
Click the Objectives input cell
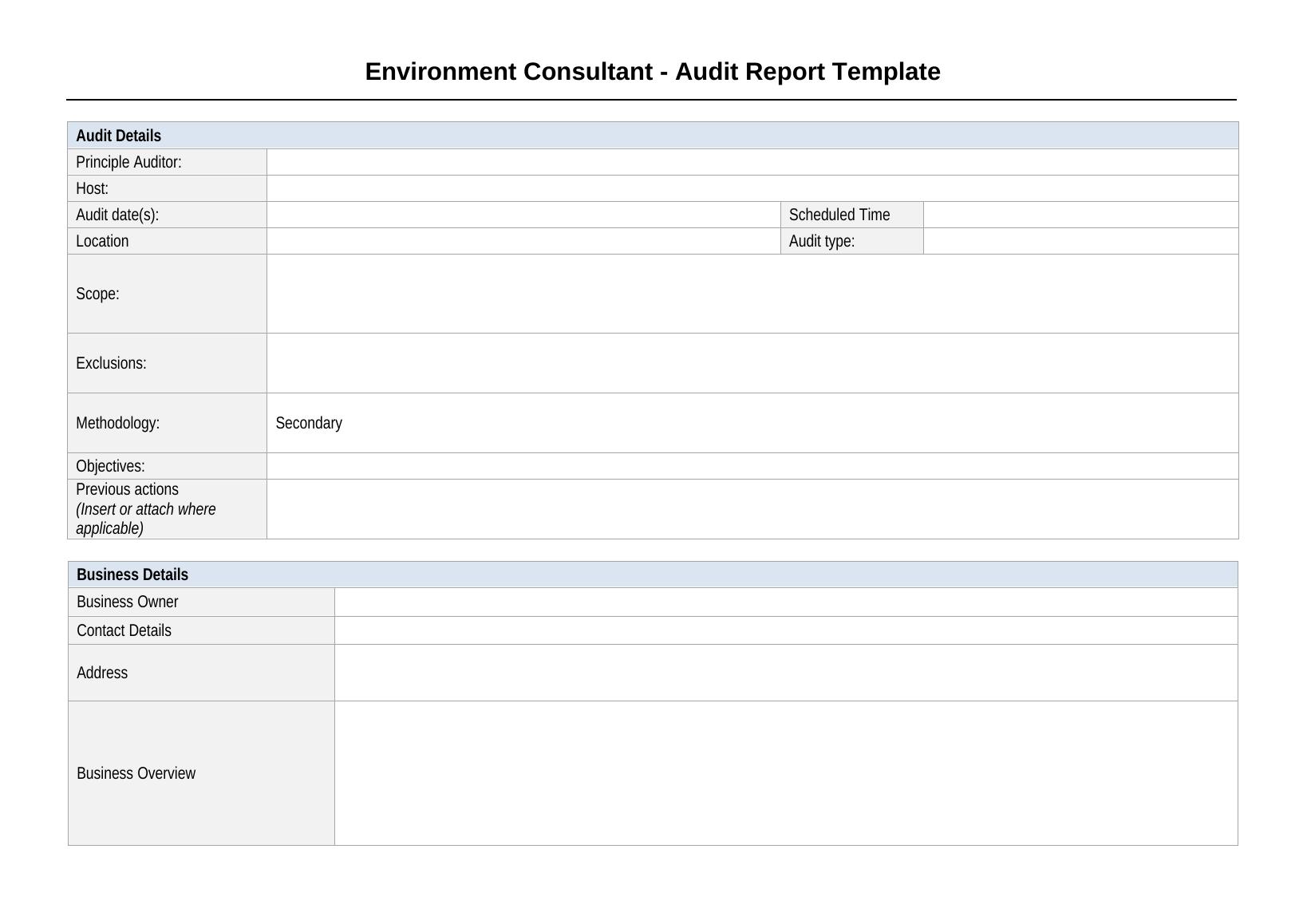click(x=752, y=466)
